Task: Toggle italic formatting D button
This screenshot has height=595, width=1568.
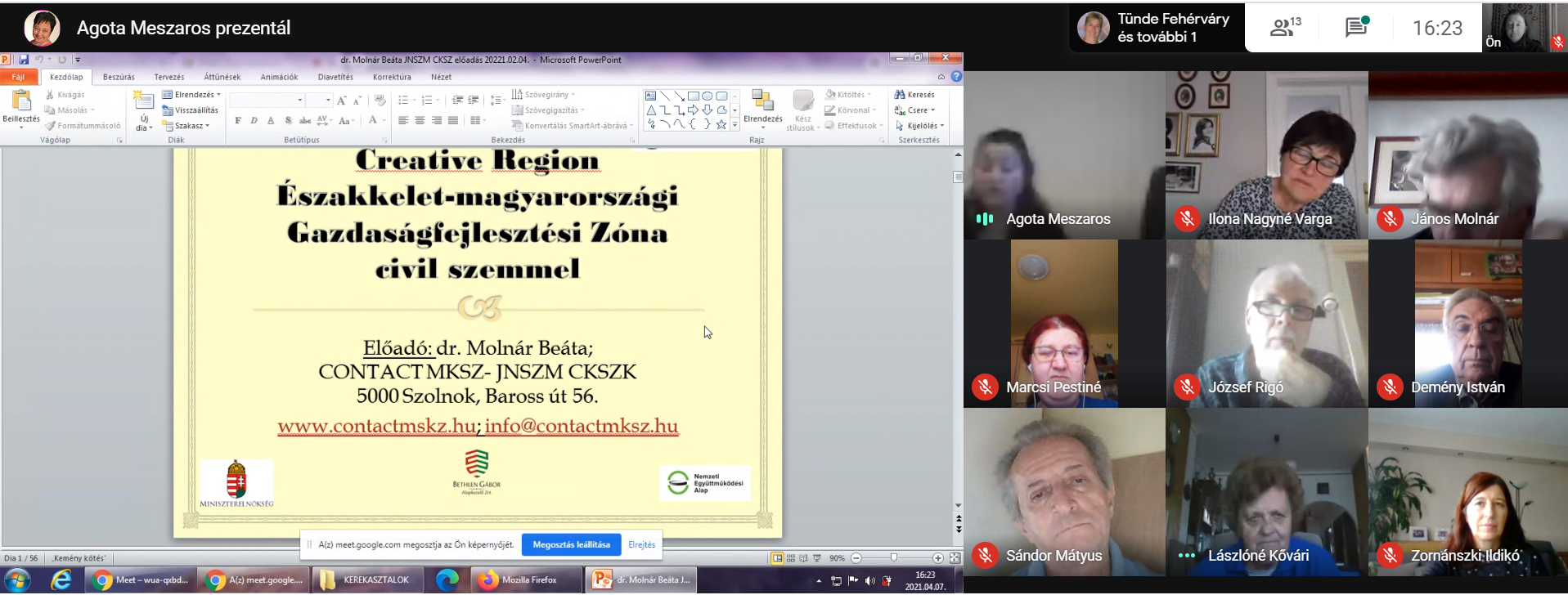Action: point(254,121)
